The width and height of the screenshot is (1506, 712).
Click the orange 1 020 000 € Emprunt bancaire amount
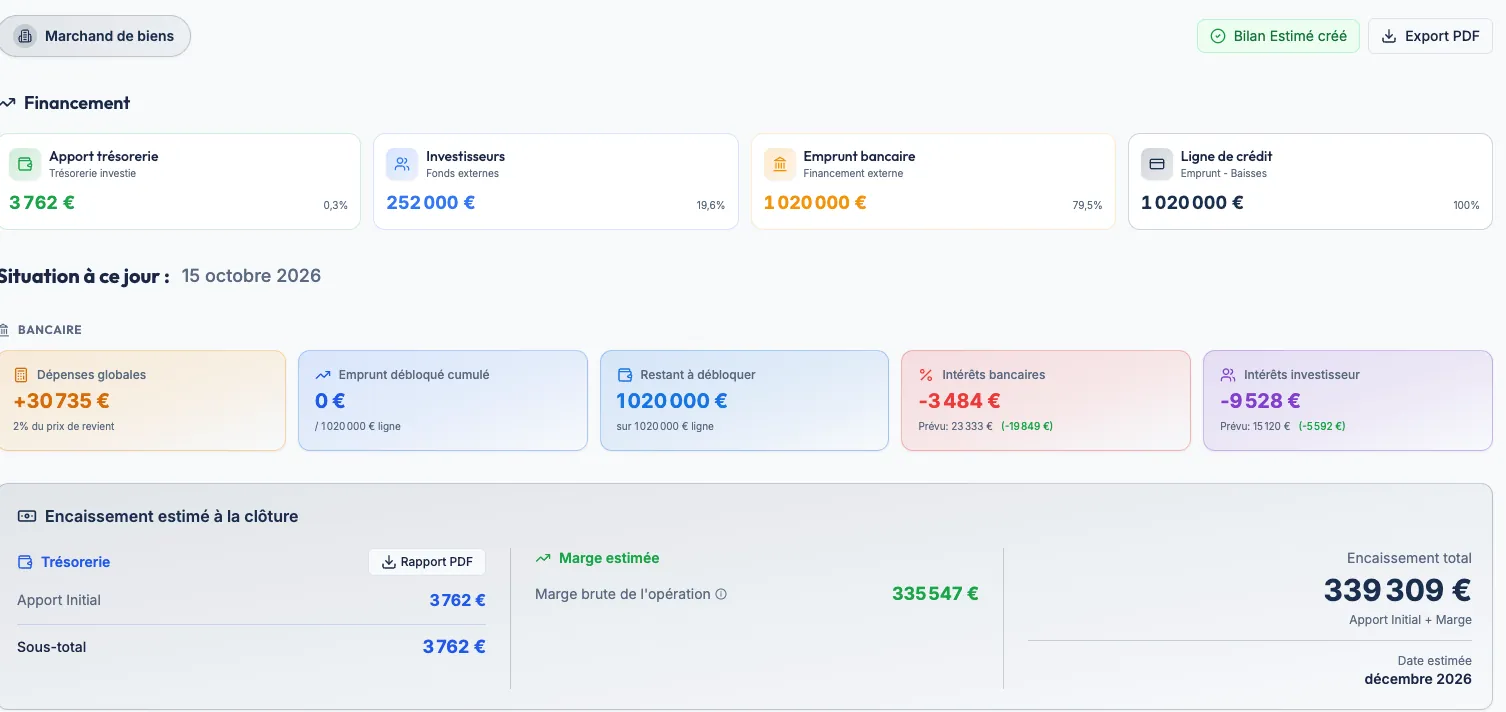click(x=815, y=202)
